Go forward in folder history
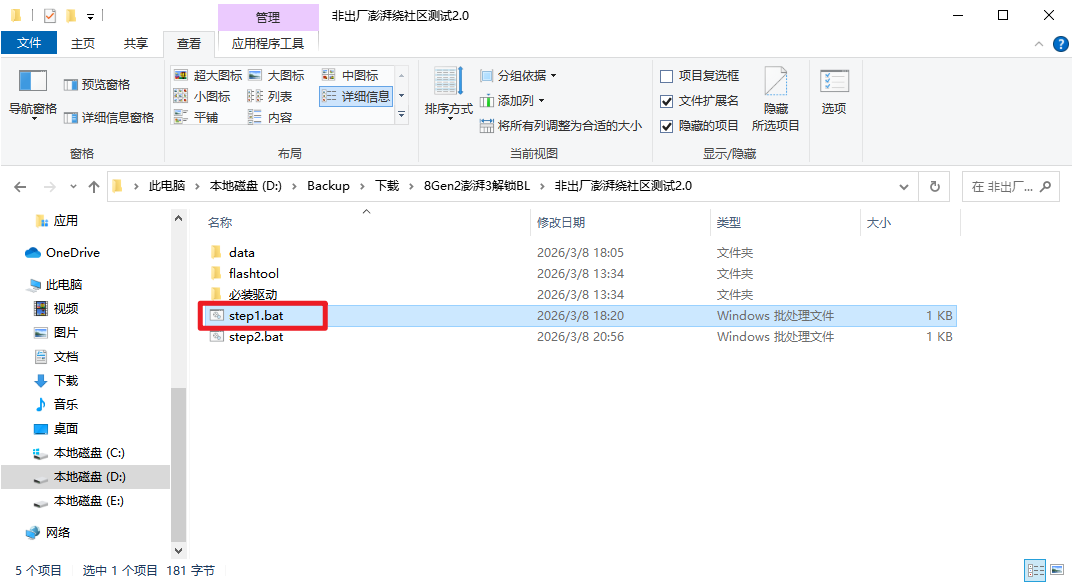The width and height of the screenshot is (1073, 583). [49, 187]
